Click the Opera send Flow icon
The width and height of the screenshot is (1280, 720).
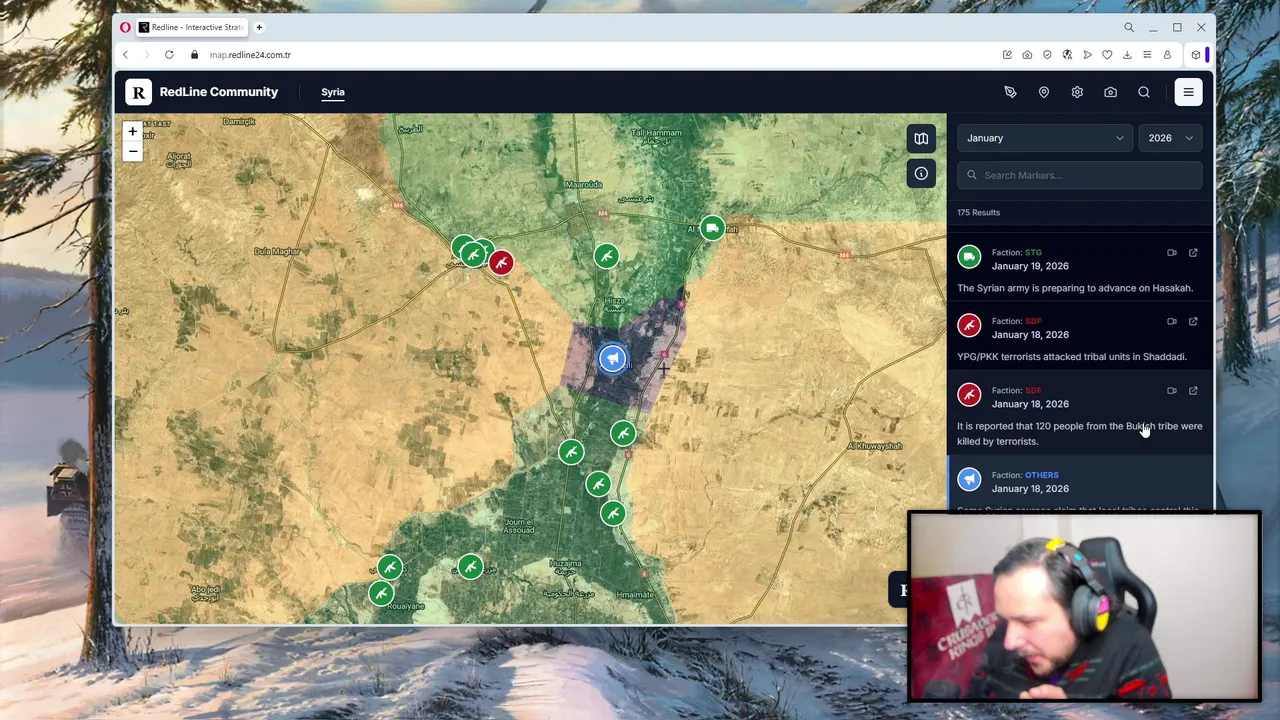click(1087, 55)
